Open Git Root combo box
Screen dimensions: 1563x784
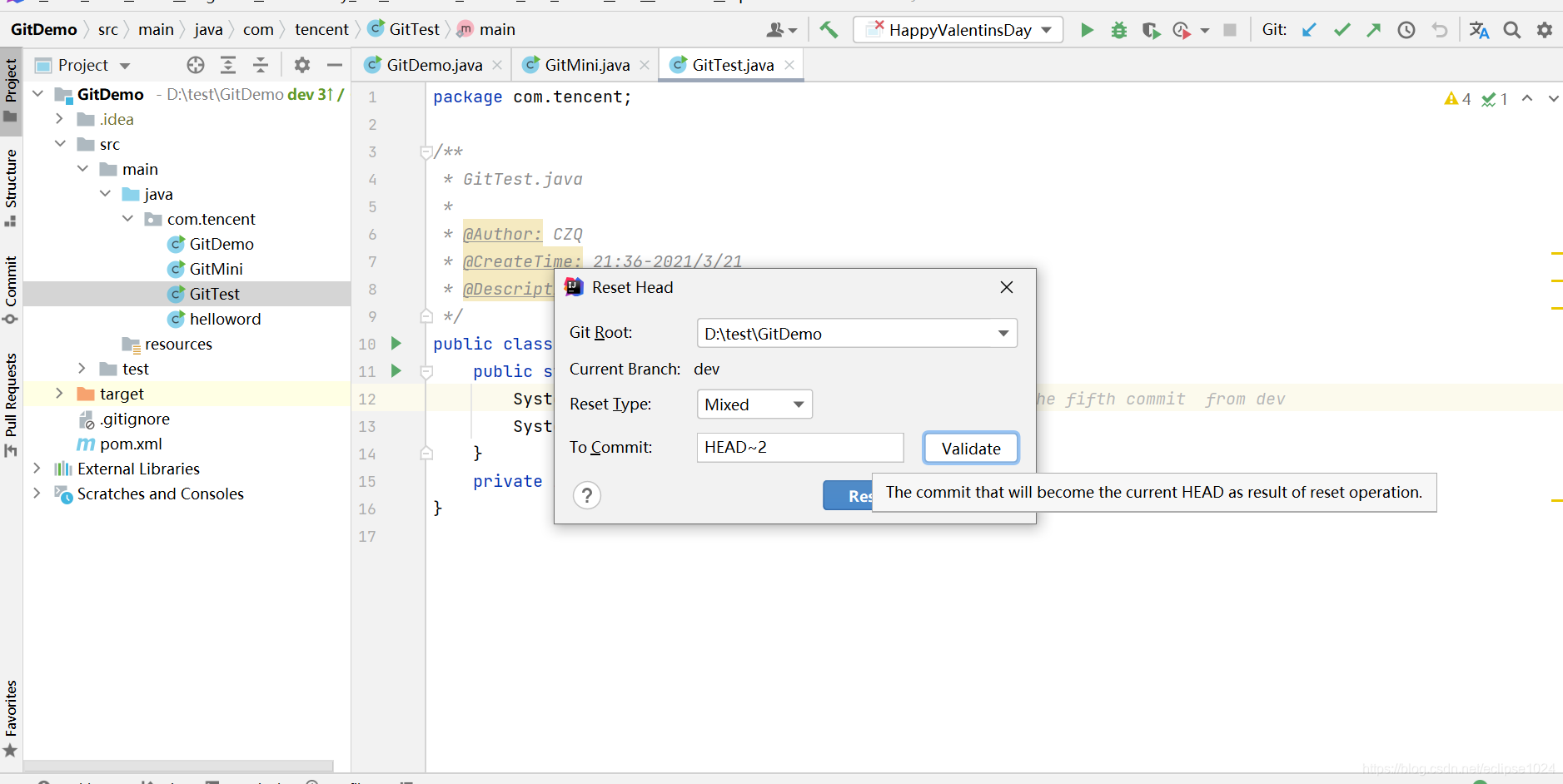coord(857,334)
